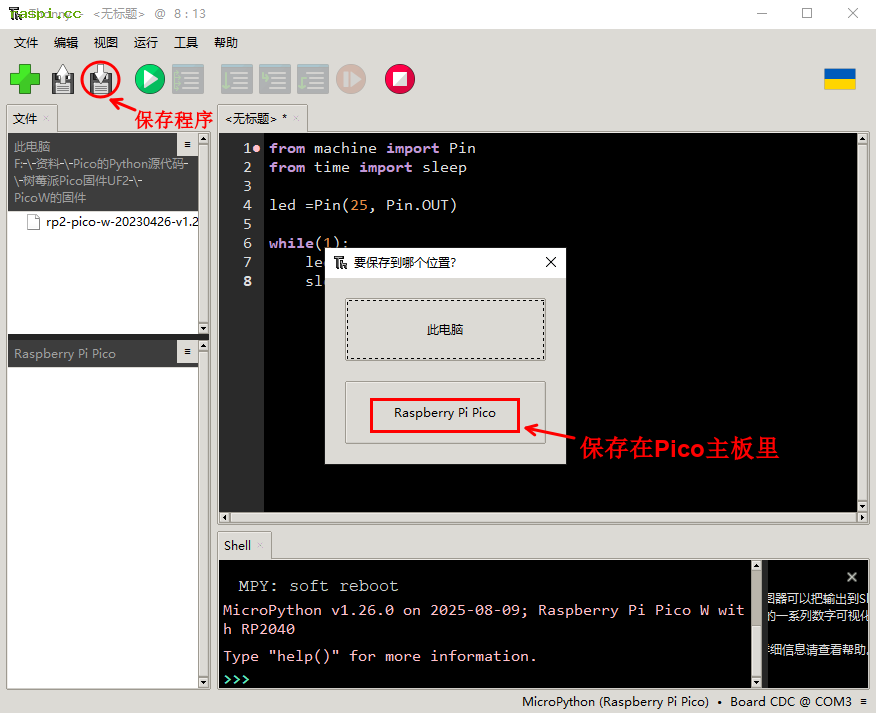Click the circled save script icon

click(x=100, y=79)
